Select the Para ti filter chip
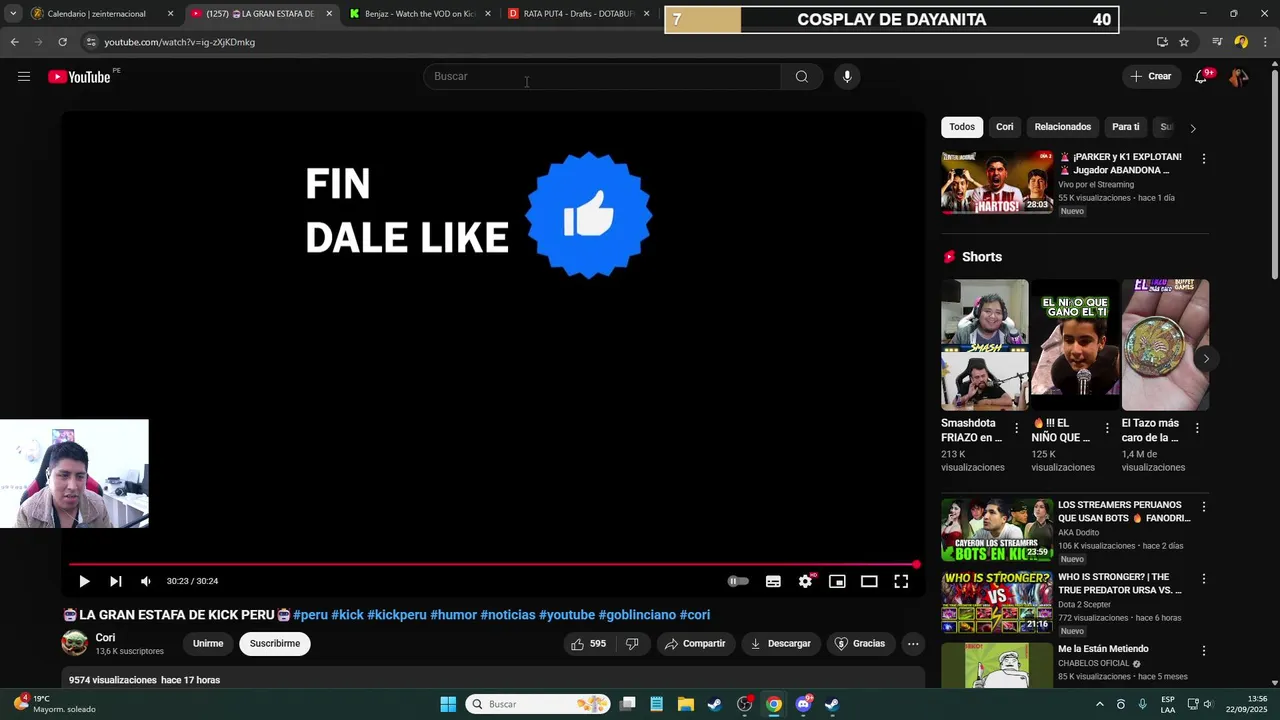This screenshot has width=1280, height=720. (1126, 127)
